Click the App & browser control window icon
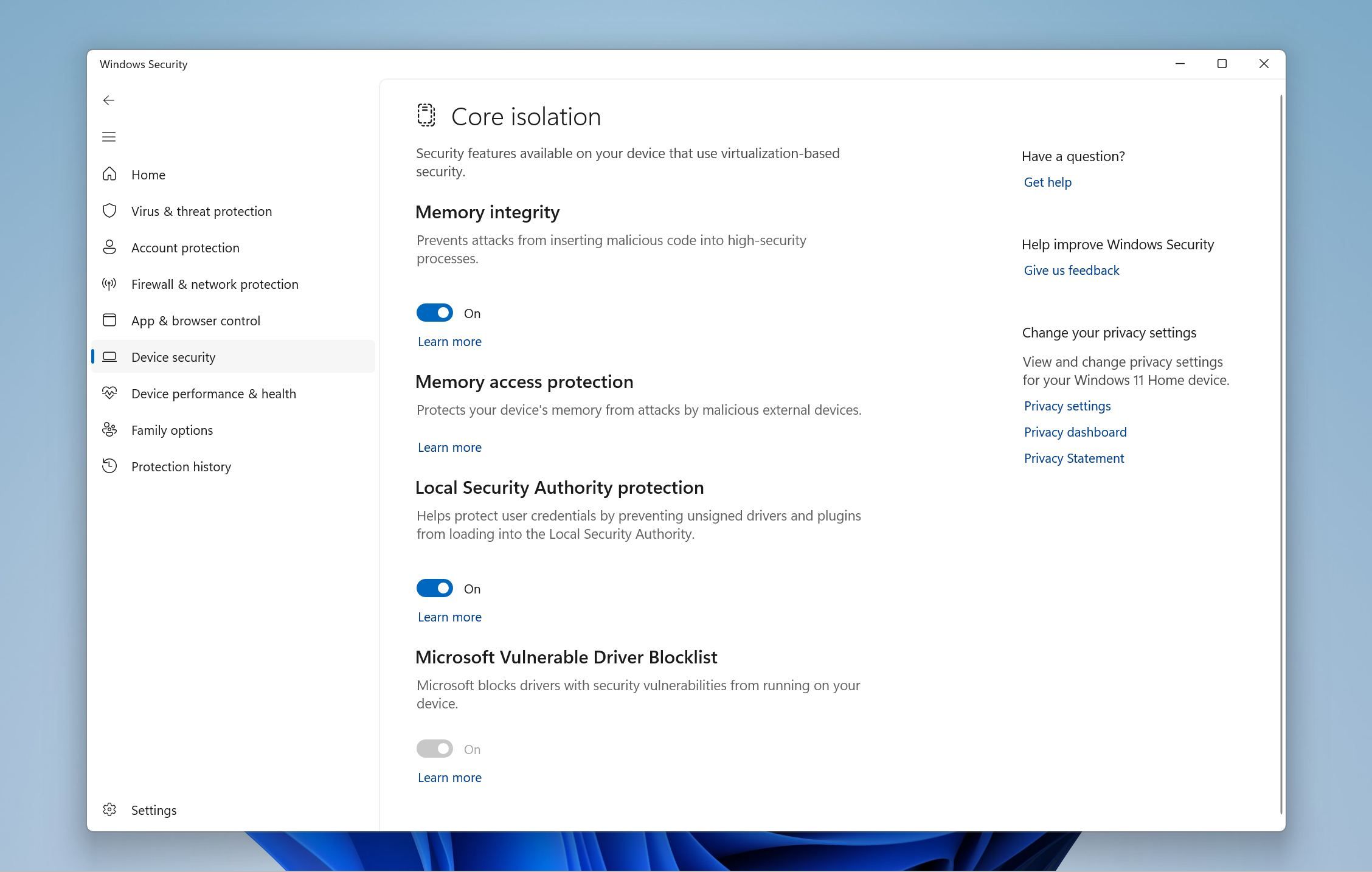Screen dimensions: 1372x872 pyautogui.click(x=109, y=320)
